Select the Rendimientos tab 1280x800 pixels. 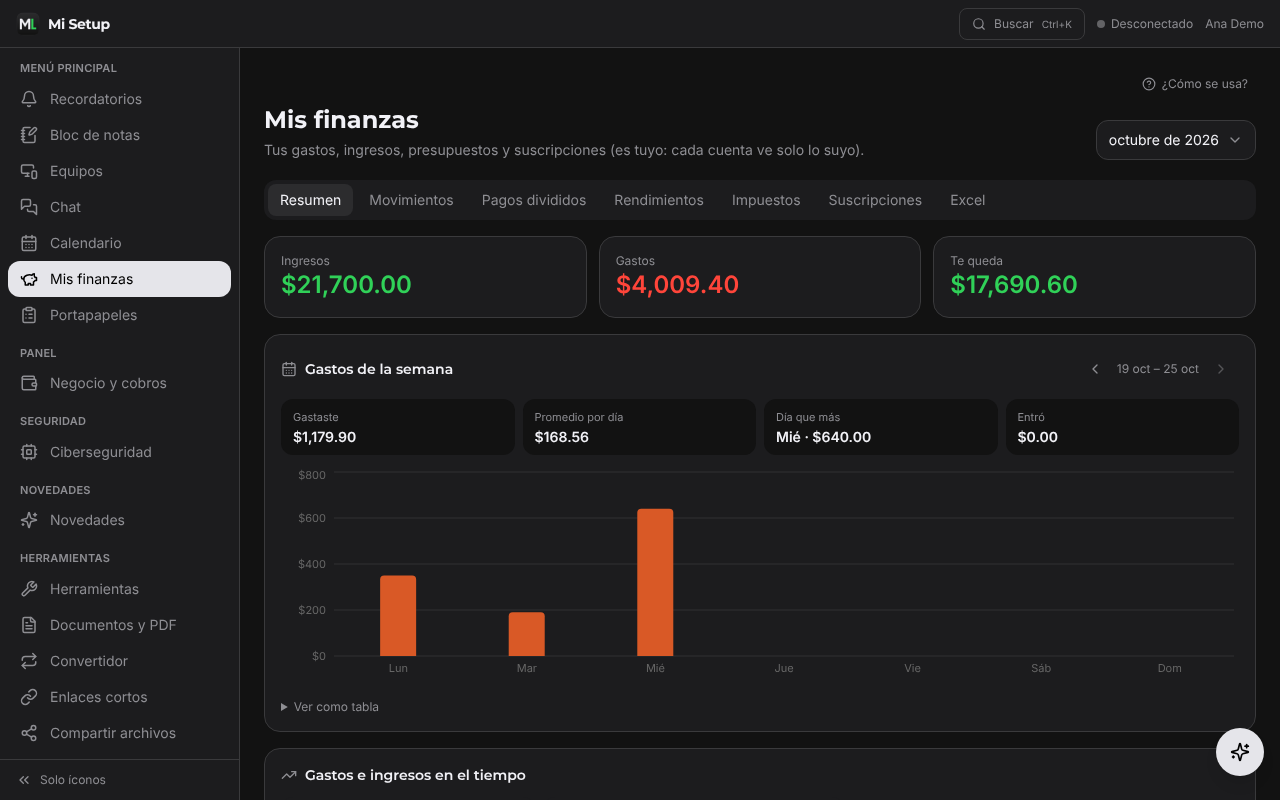coord(659,200)
